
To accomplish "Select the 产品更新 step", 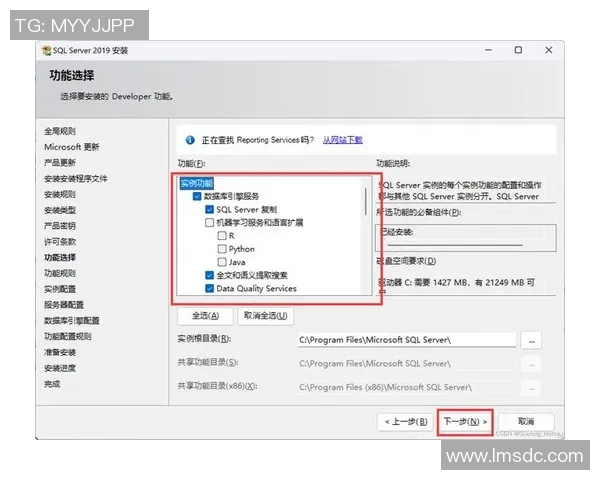I will (x=60, y=163).
